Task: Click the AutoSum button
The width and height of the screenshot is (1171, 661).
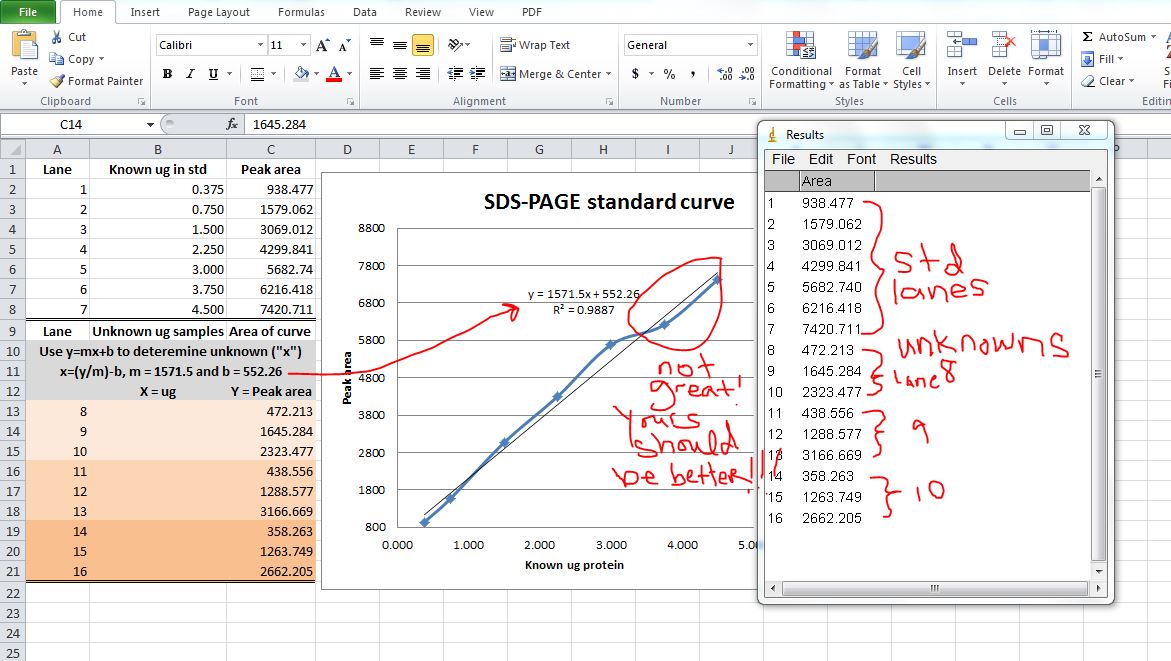Action: 1114,37
